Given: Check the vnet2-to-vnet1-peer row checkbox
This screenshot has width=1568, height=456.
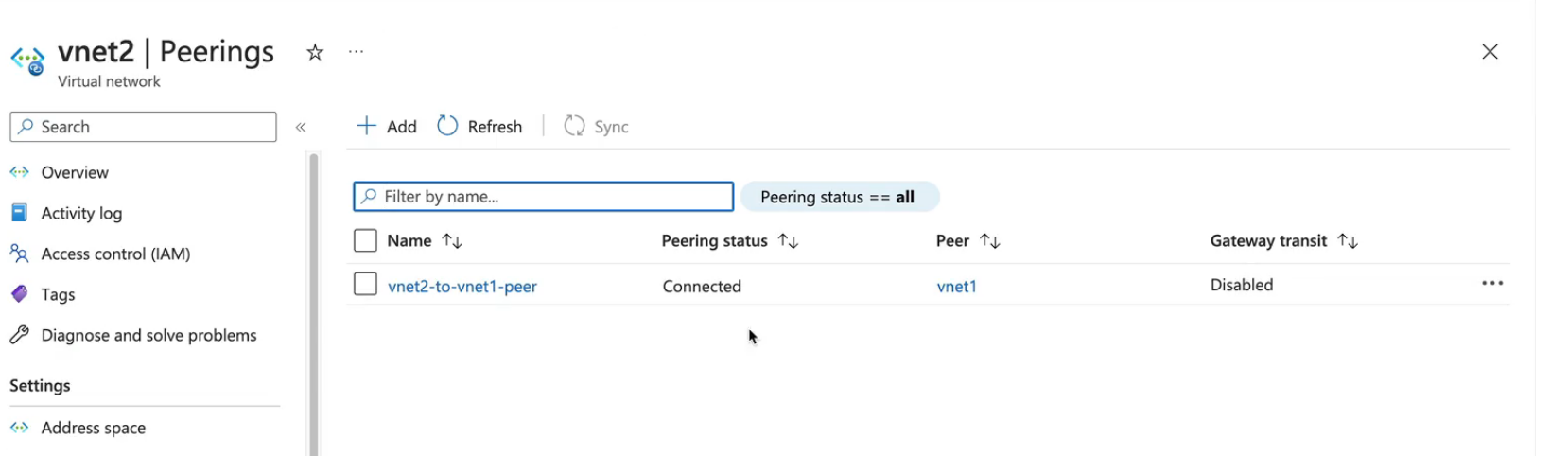Looking at the screenshot, I should (x=365, y=284).
